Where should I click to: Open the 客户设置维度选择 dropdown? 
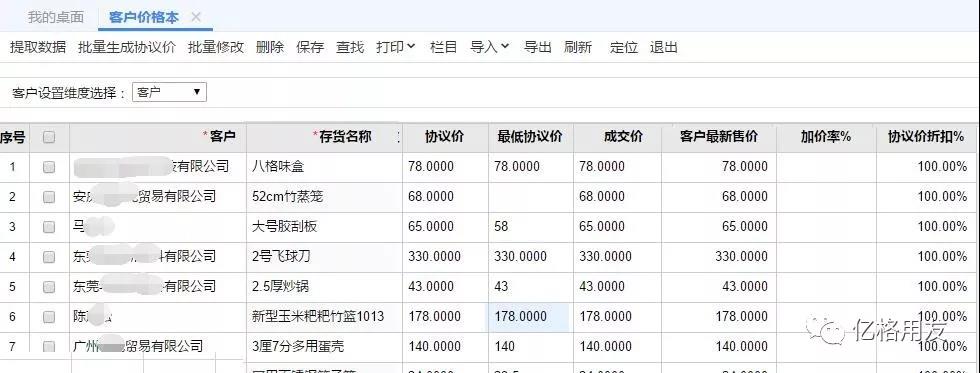click(x=169, y=92)
